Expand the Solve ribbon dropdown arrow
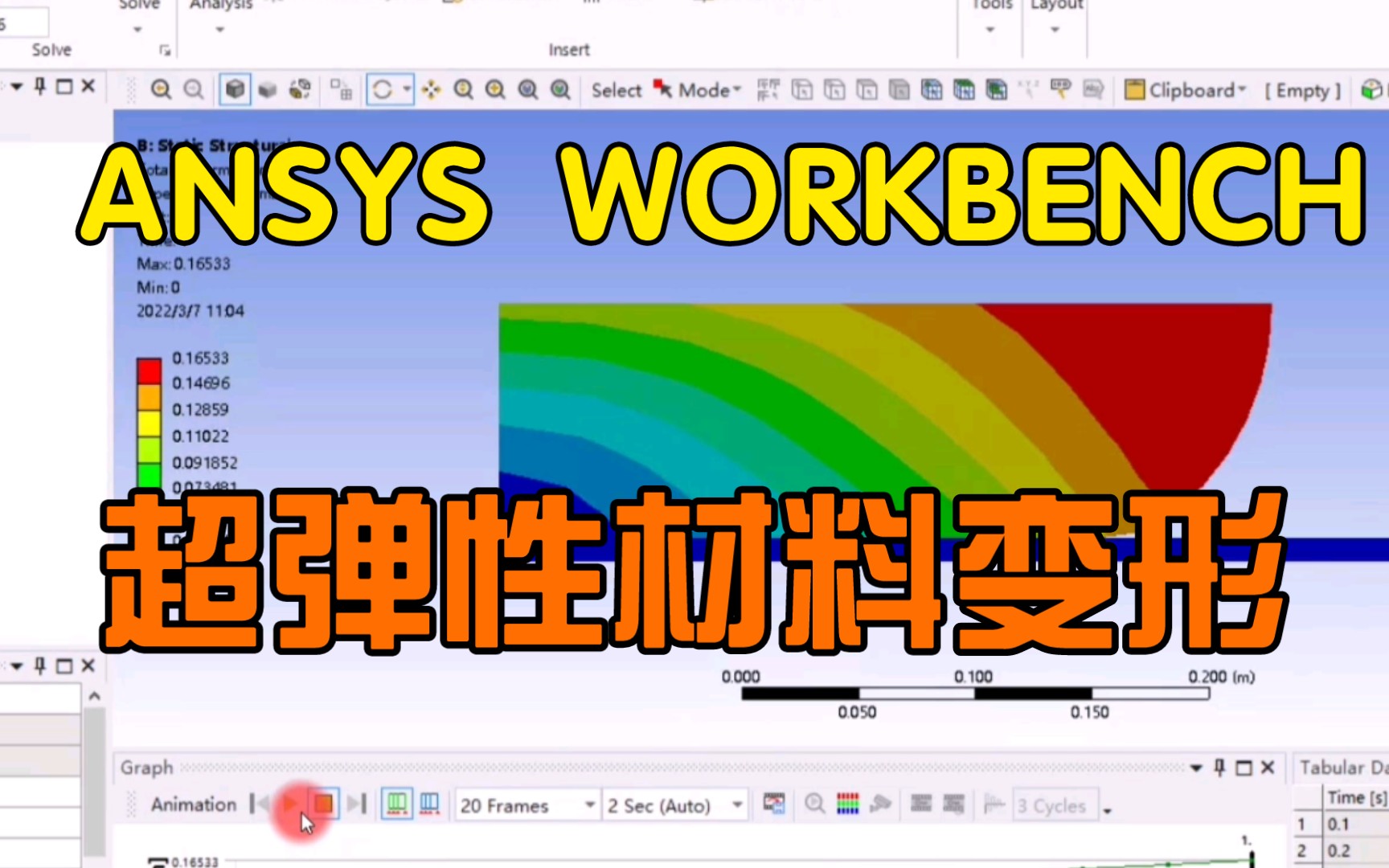1389x868 pixels. [137, 30]
